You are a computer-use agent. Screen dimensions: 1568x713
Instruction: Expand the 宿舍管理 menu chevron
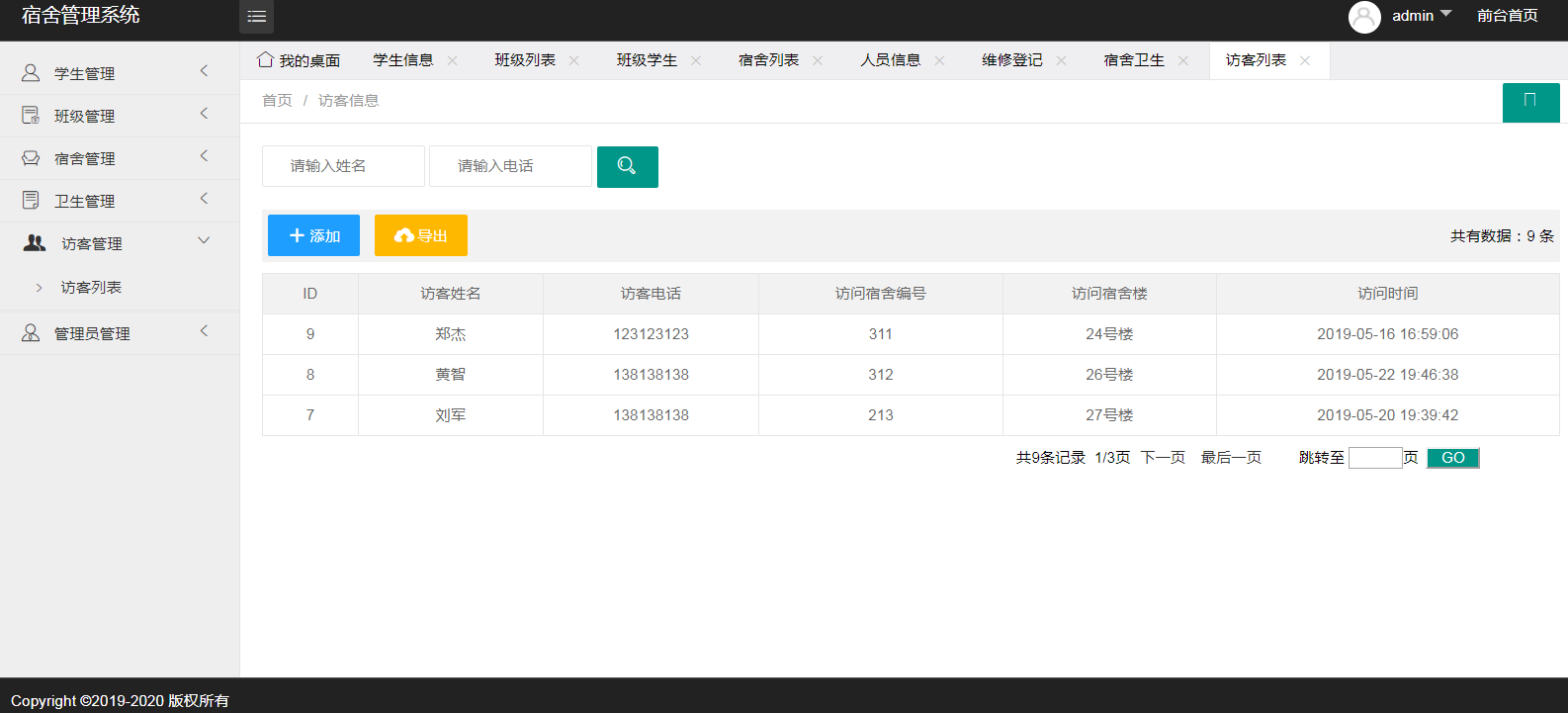tap(204, 156)
